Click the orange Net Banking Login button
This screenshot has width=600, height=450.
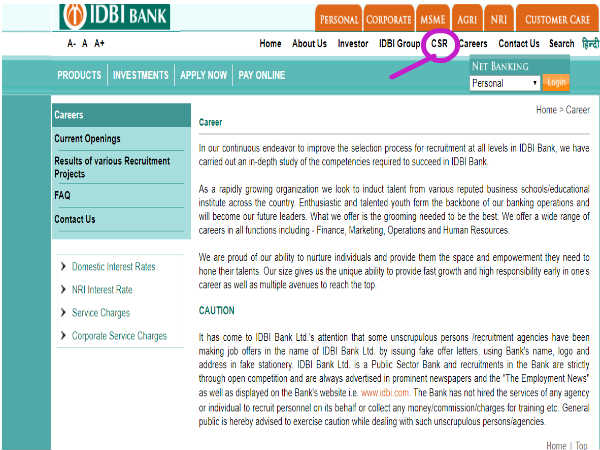pos(556,83)
